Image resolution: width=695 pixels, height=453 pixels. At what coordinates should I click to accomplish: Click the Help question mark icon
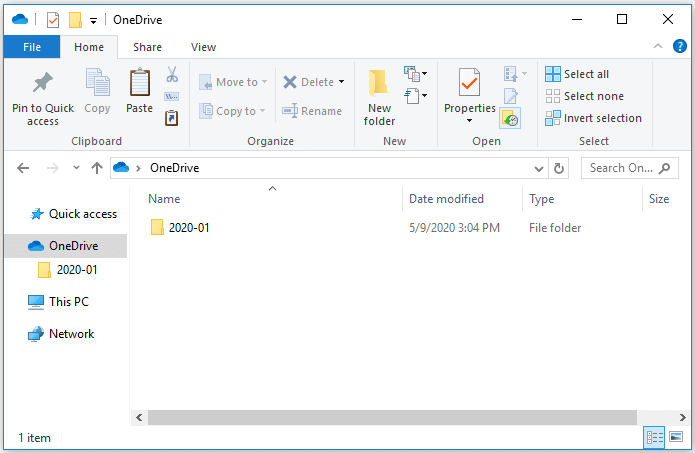(677, 47)
